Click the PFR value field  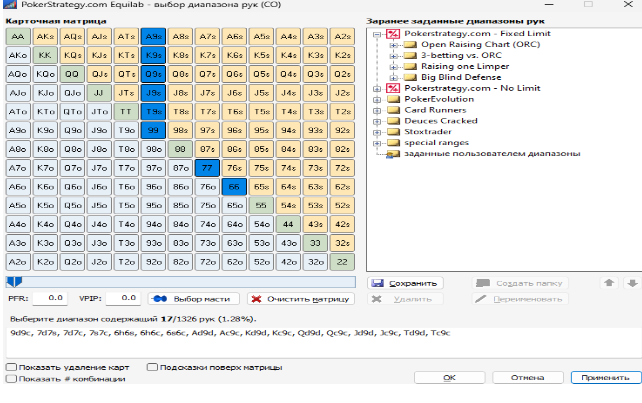click(50, 298)
